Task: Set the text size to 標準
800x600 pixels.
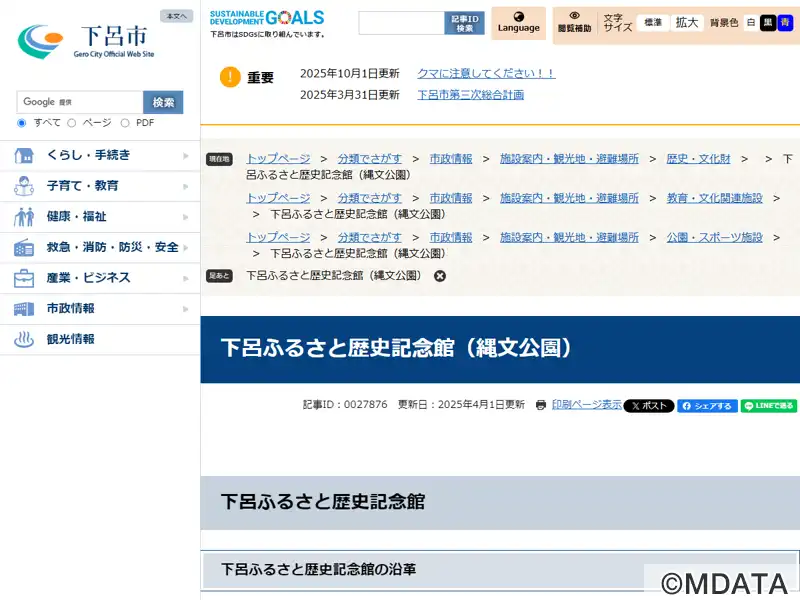Action: pyautogui.click(x=653, y=23)
